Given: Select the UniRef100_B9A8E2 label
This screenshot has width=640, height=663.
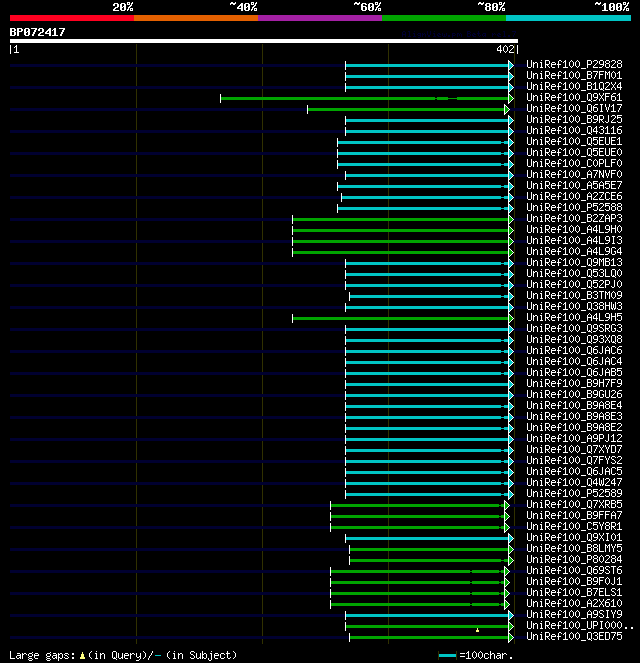Looking at the screenshot, I should 574,427.
